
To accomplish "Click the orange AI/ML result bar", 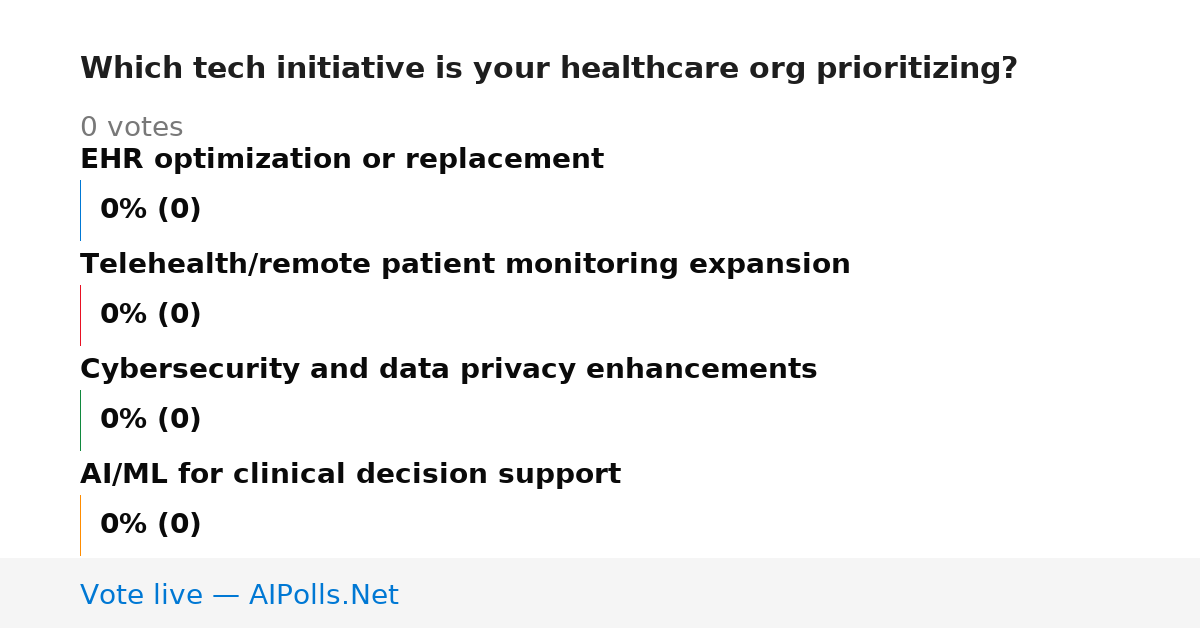I will 80,525.
